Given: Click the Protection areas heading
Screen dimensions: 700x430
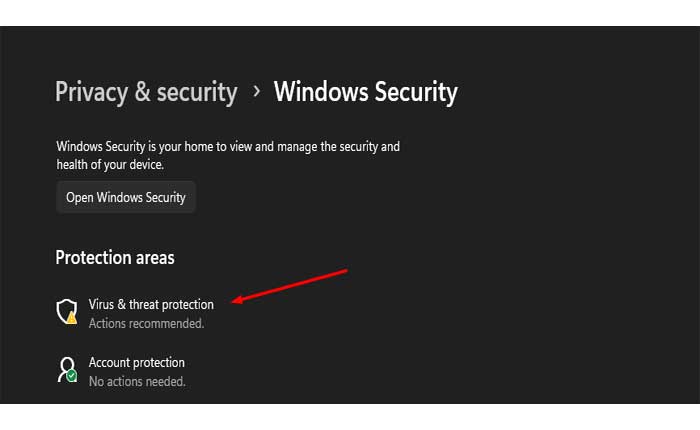Looking at the screenshot, I should (115, 258).
